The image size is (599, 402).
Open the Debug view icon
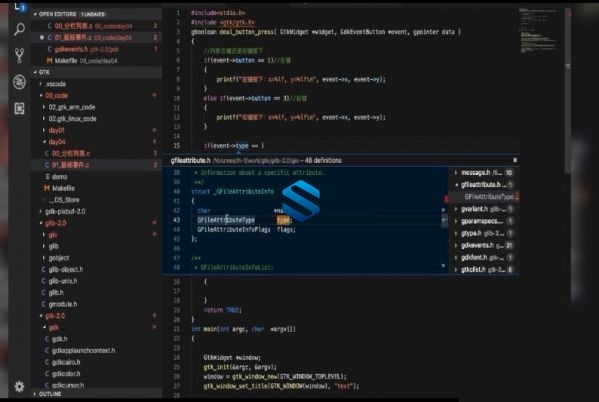(19, 82)
